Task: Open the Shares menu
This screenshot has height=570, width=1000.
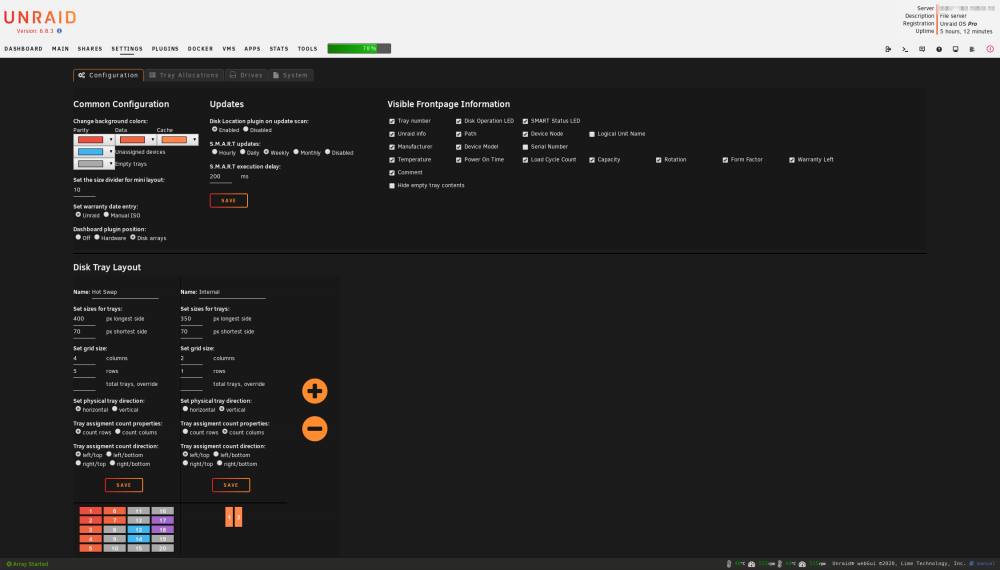Action: [90, 49]
